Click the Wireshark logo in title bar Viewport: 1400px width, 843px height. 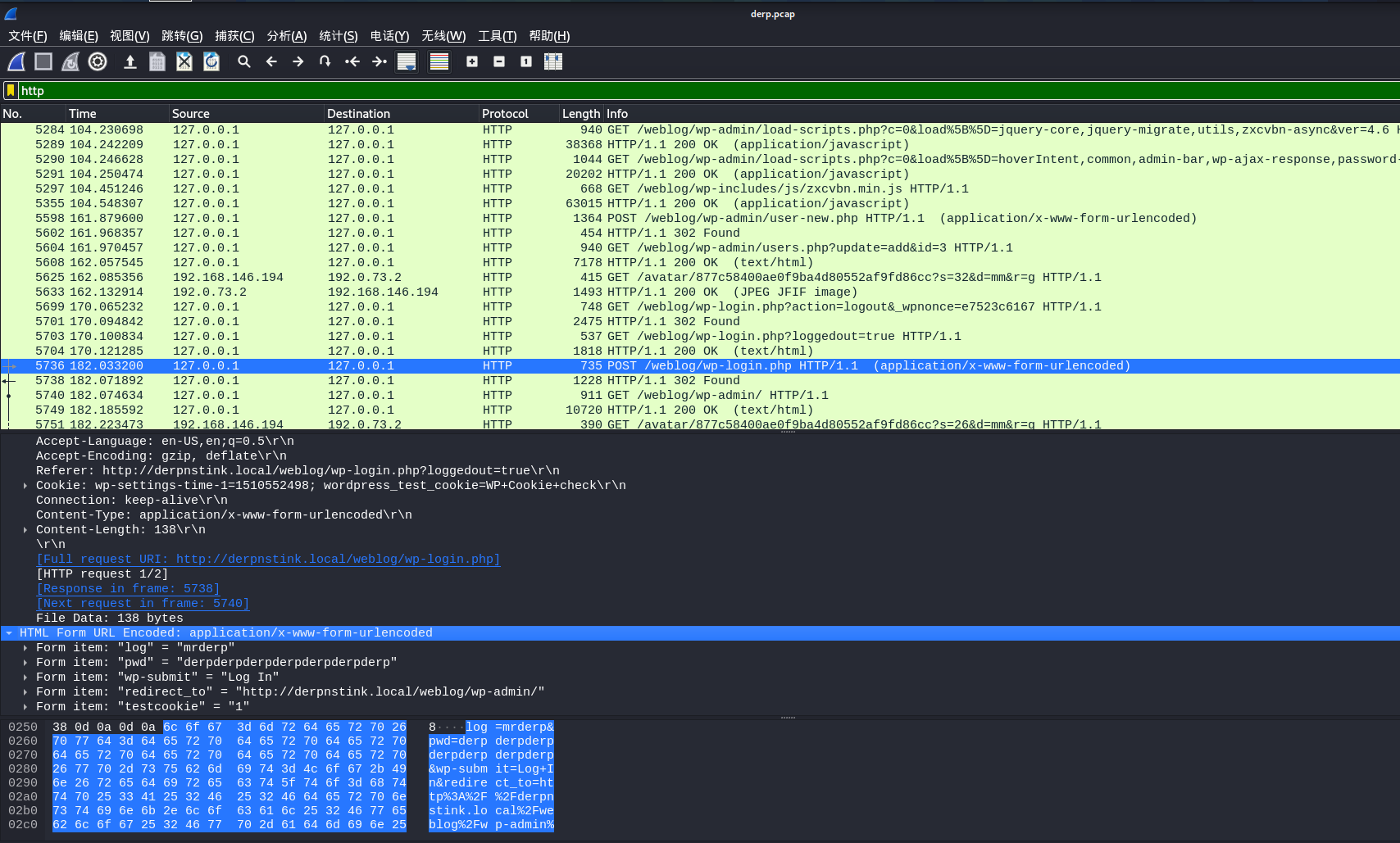(11, 13)
